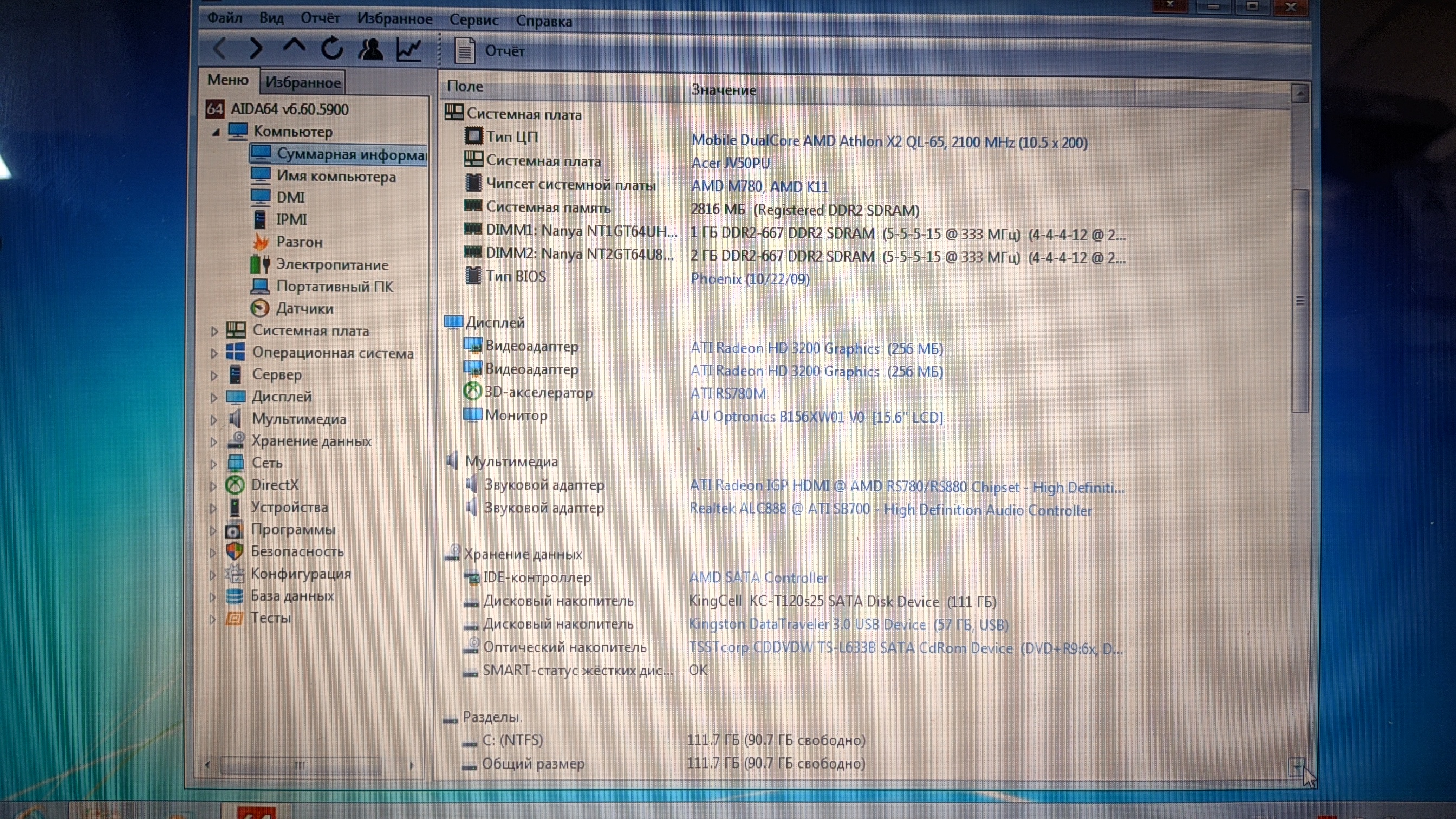This screenshot has height=819, width=1456.
Task: Open the TSSTcorp CDDVDW optical drive link
Action: [x=906, y=648]
